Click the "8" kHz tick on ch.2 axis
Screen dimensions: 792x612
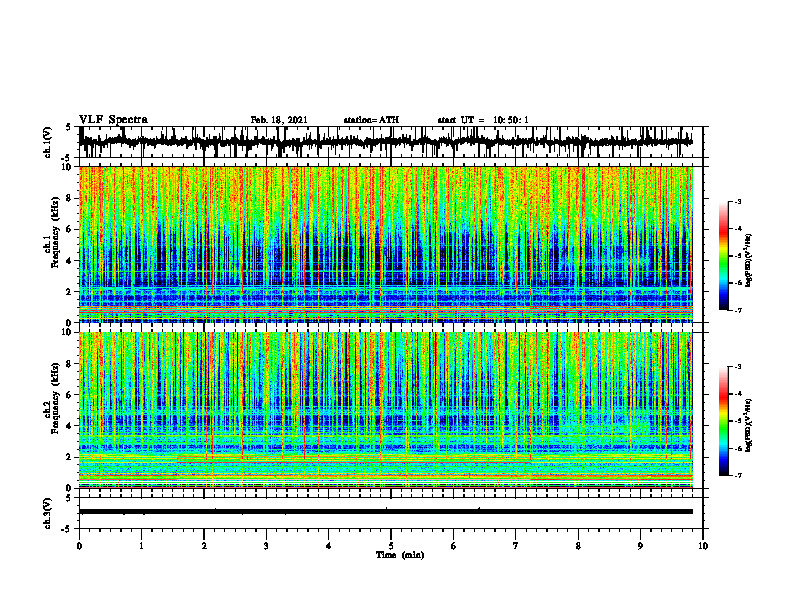coord(68,364)
